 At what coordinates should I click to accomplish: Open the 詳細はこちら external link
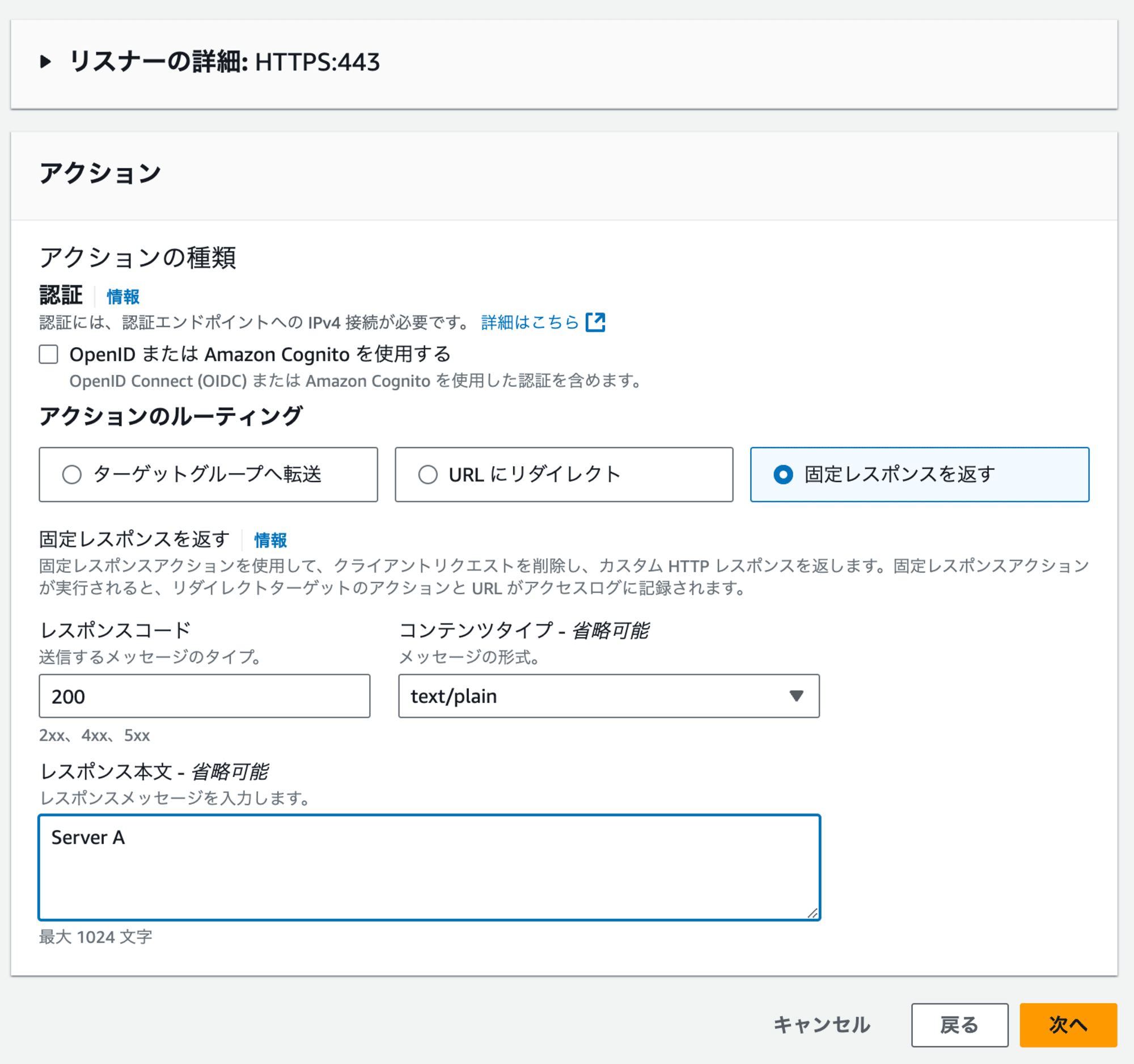530,322
